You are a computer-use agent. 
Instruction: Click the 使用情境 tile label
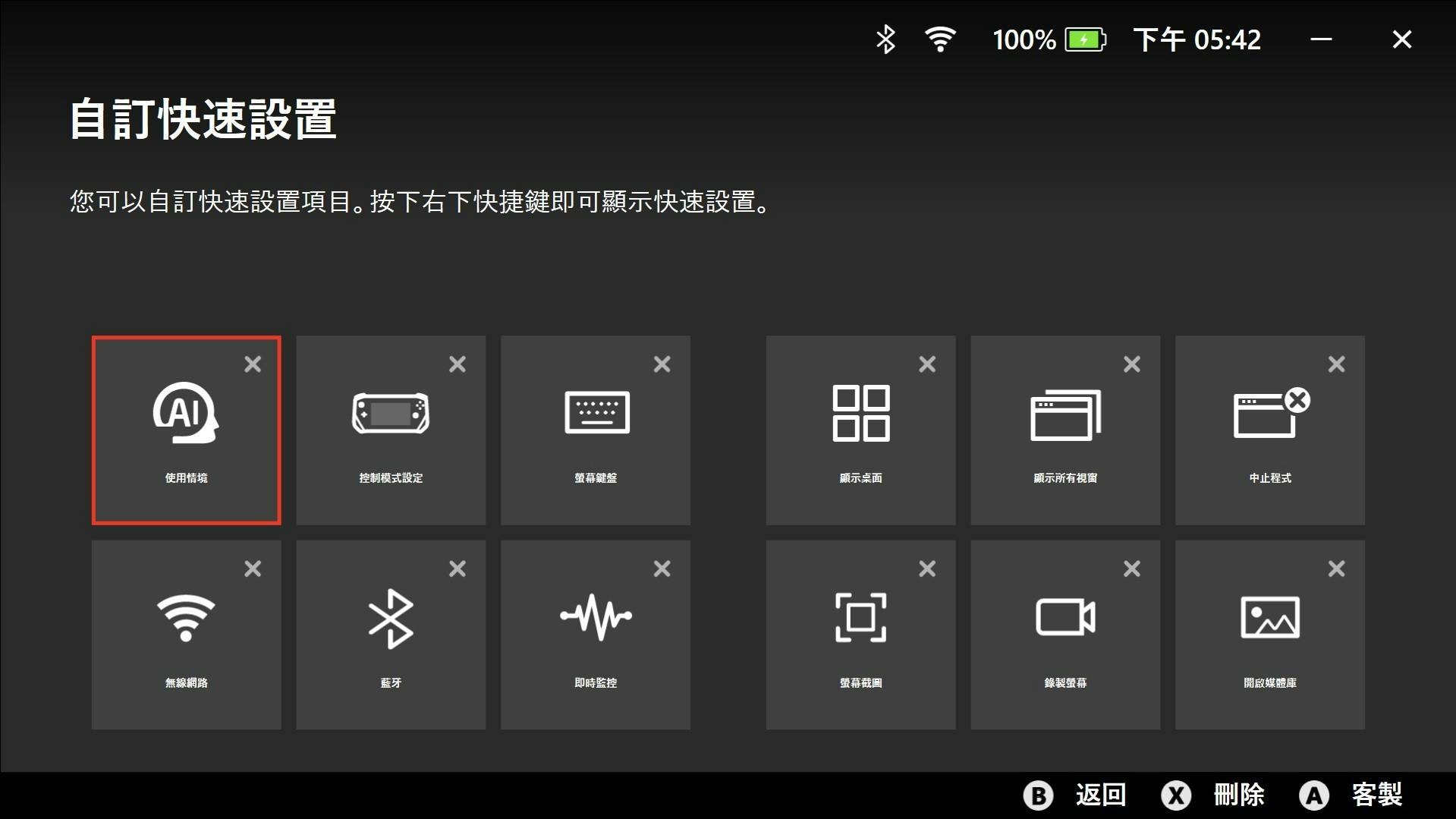tap(186, 478)
